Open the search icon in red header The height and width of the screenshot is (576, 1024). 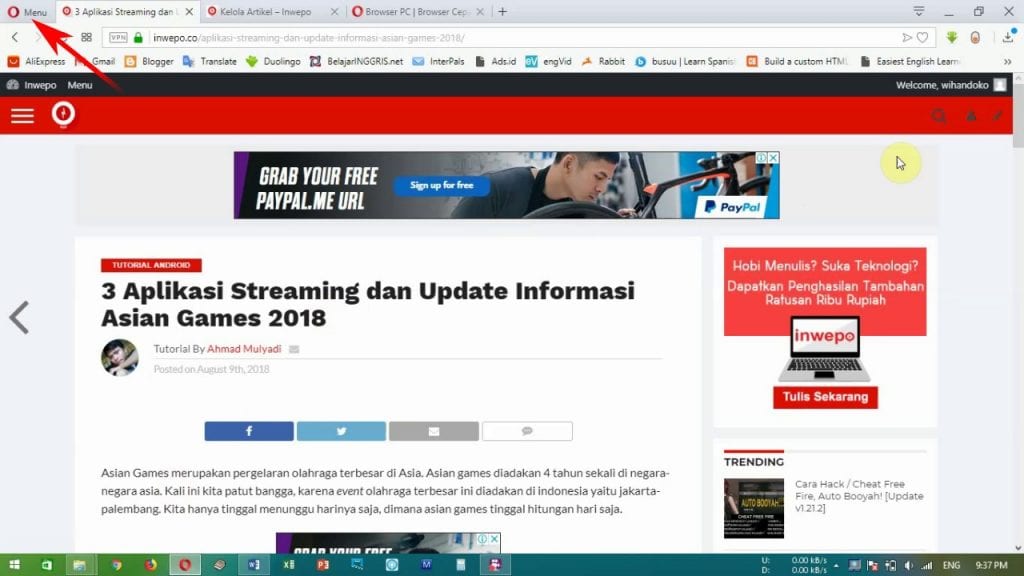pyautogui.click(x=939, y=116)
